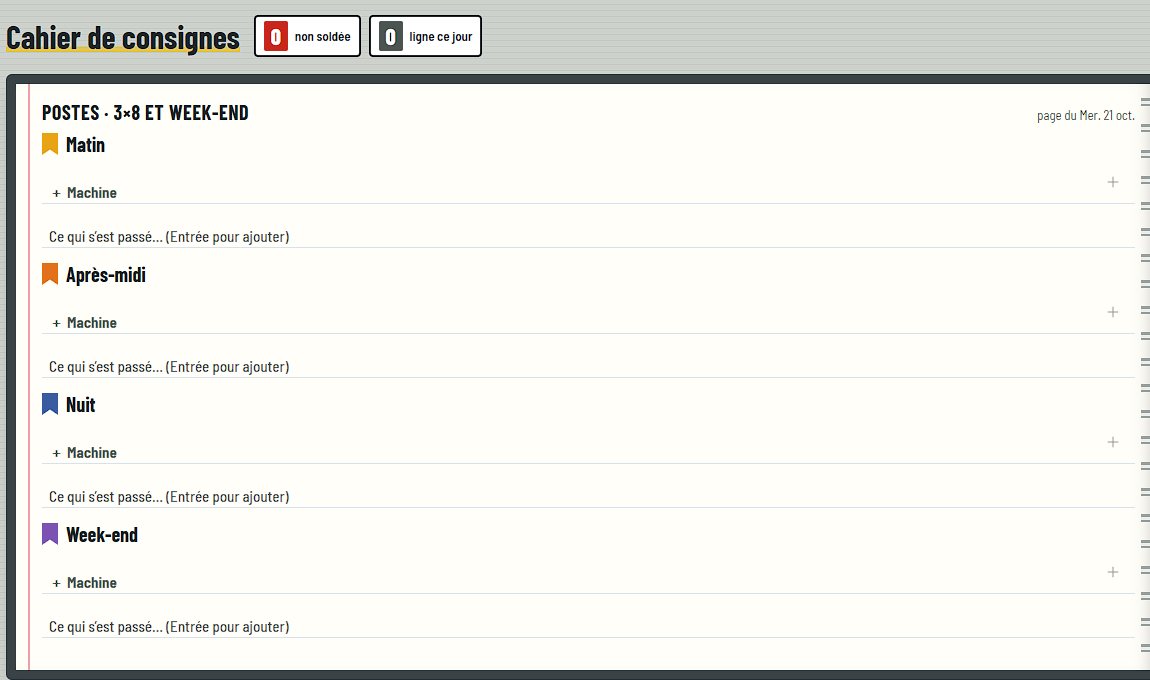Open the 'non soldée' counter button
This screenshot has width=1150, height=680.
coord(307,36)
